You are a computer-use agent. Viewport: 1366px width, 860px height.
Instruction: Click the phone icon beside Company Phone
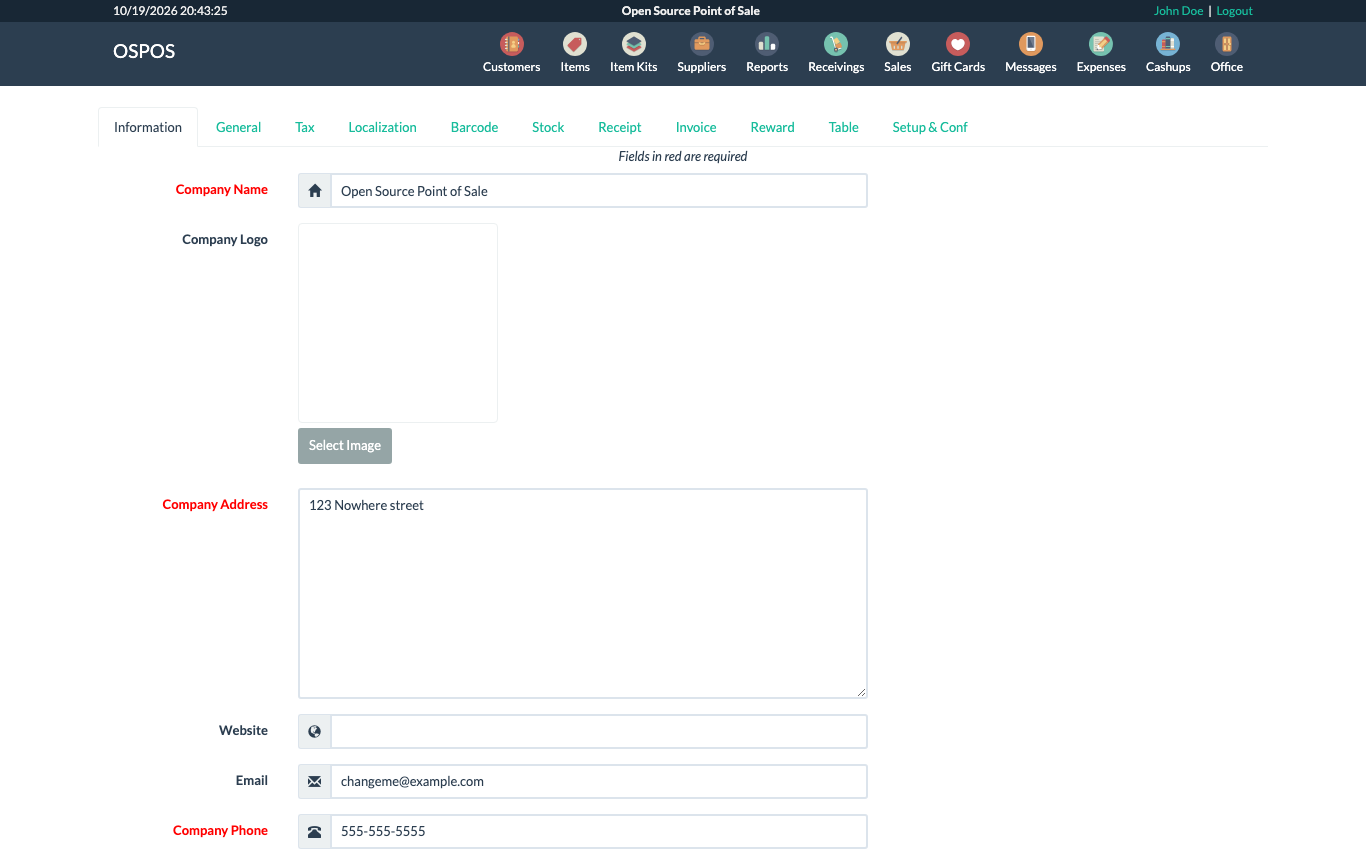tap(315, 831)
